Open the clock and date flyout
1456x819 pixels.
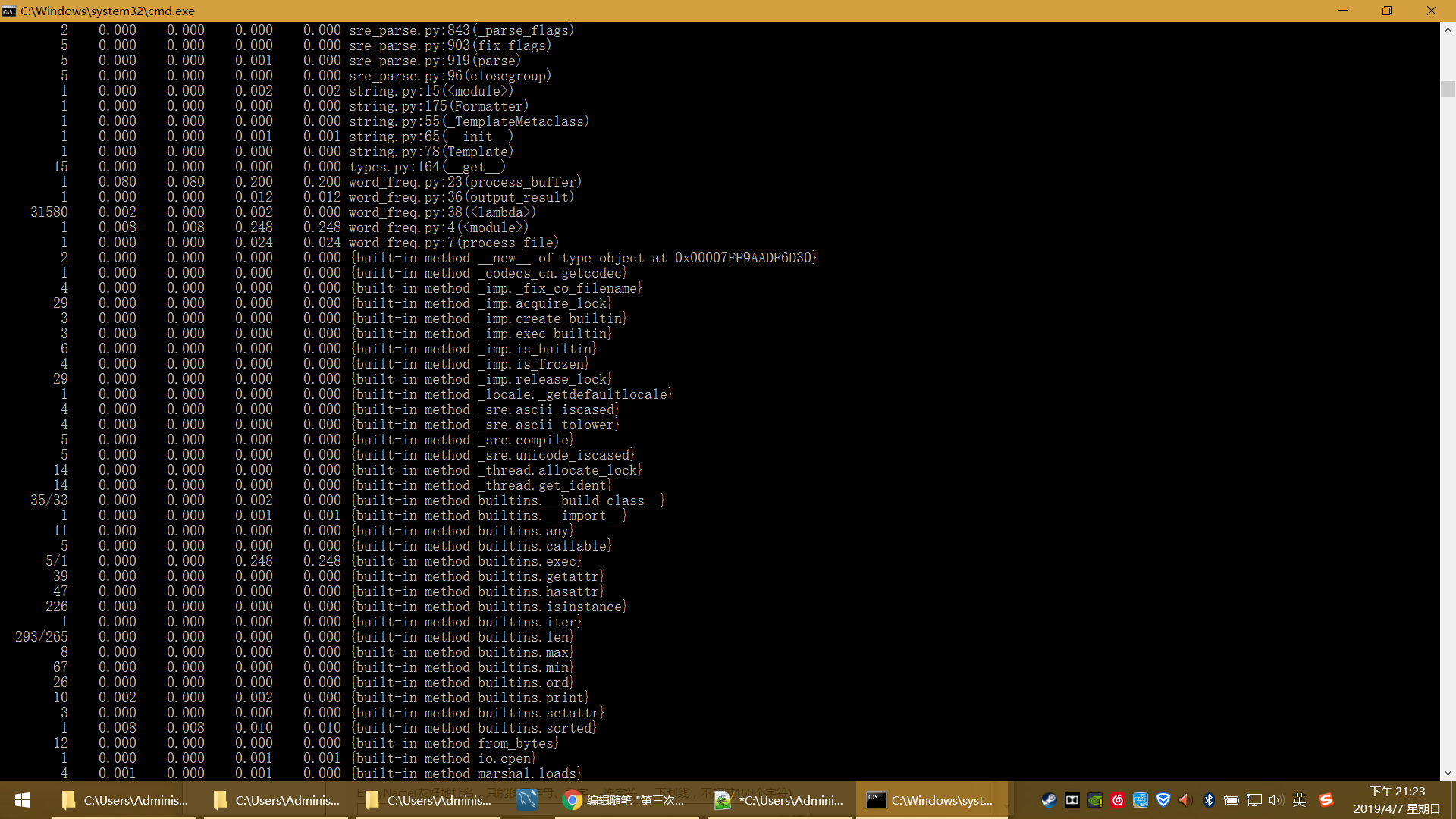click(1397, 800)
